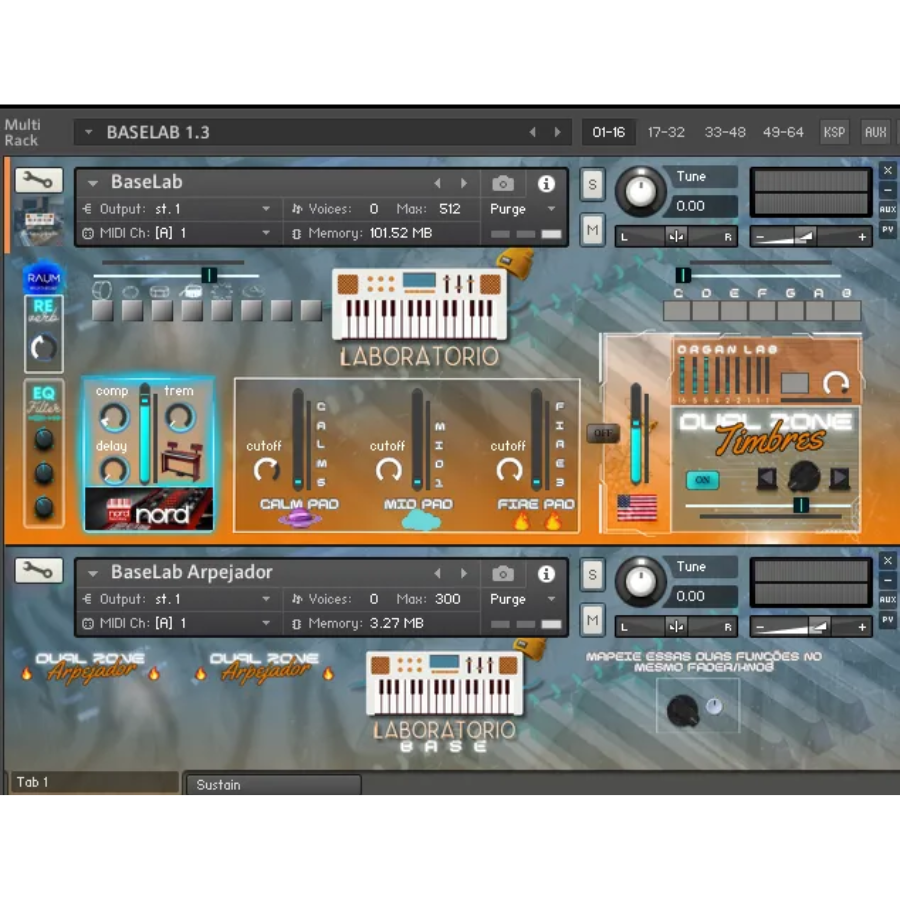Adjust the Calm Pad vertical fader

click(298, 439)
